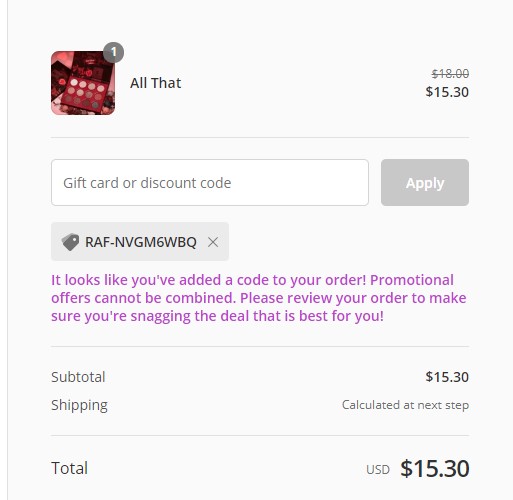This screenshot has height=500, width=513.
Task: Click the Total label
Action: tap(69, 468)
